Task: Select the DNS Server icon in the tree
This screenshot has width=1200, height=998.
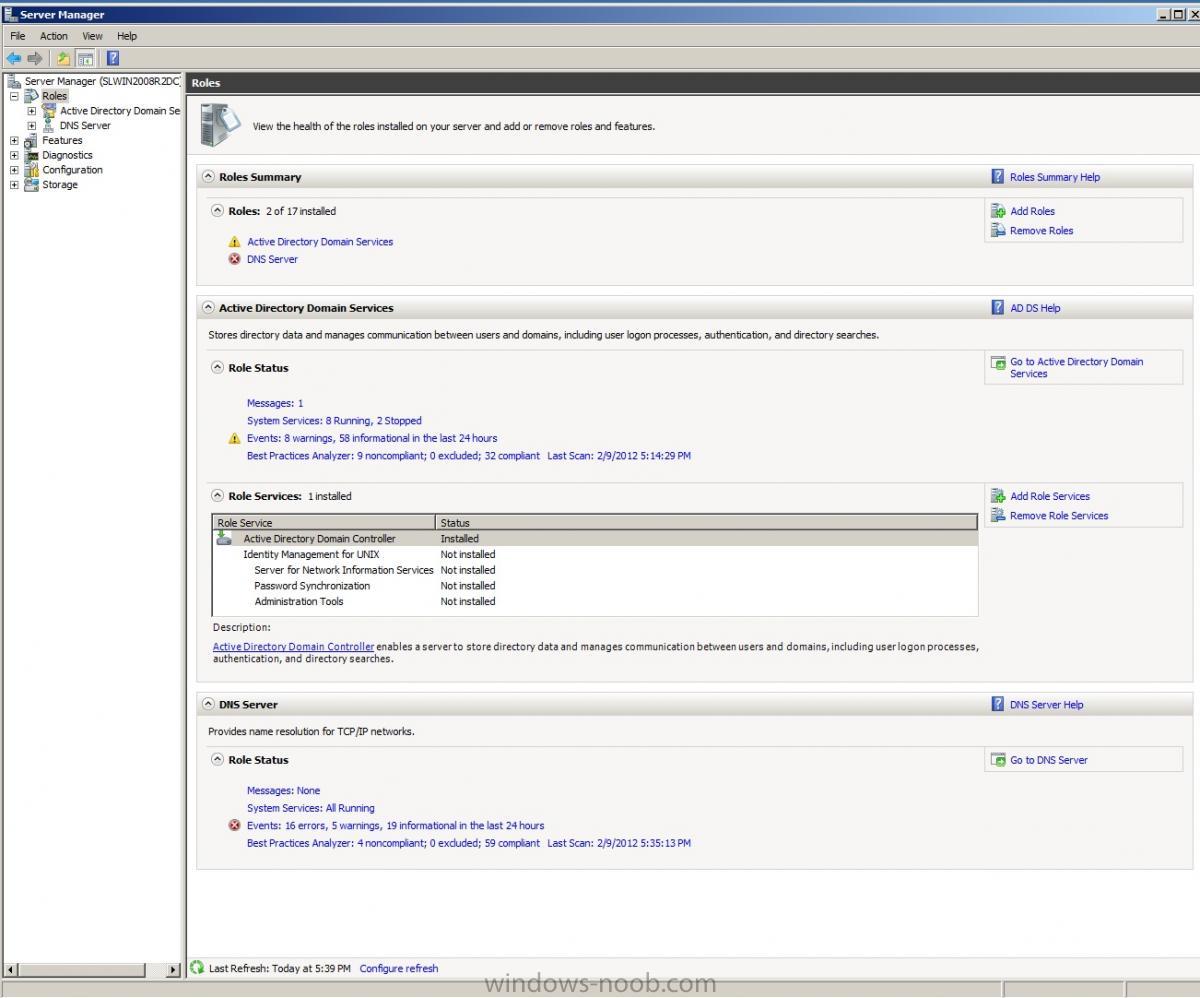Action: [x=49, y=126]
